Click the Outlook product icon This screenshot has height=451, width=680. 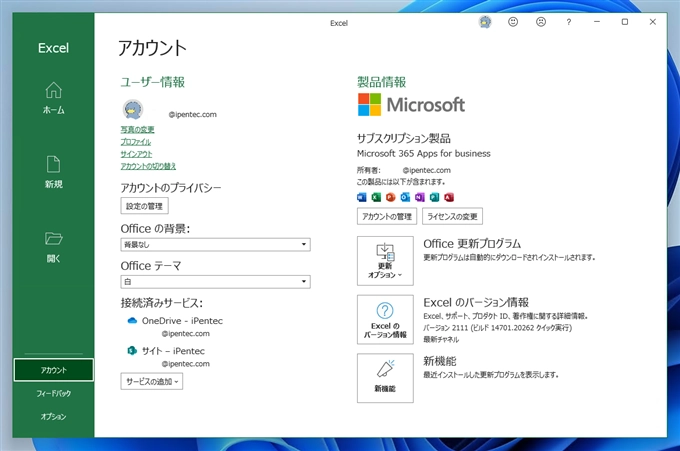(x=405, y=197)
